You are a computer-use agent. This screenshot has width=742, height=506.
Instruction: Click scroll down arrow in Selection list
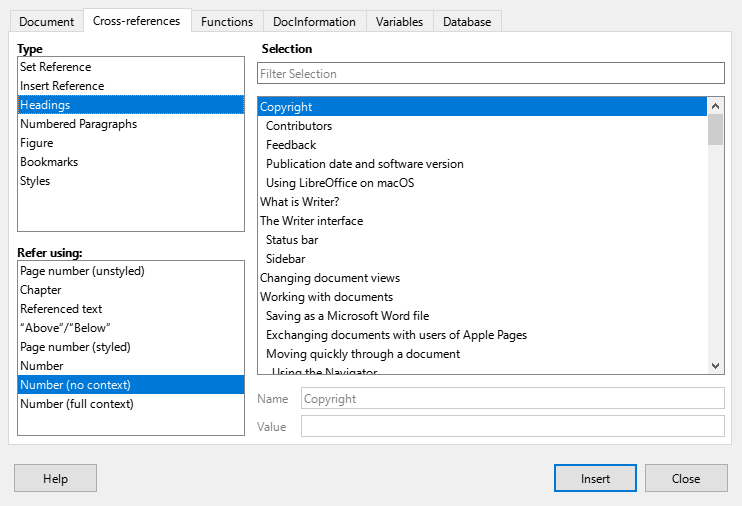tap(716, 365)
